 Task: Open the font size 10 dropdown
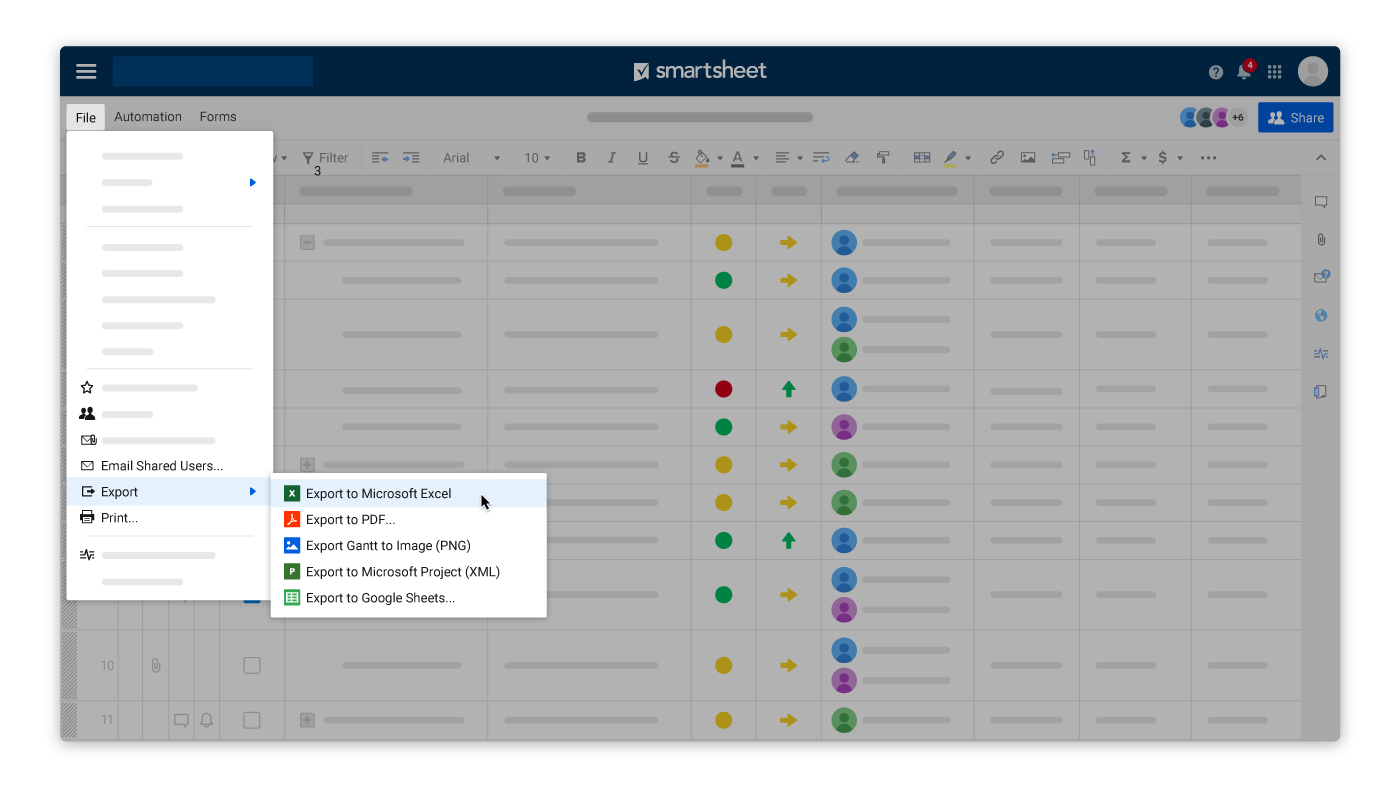[x=538, y=158]
